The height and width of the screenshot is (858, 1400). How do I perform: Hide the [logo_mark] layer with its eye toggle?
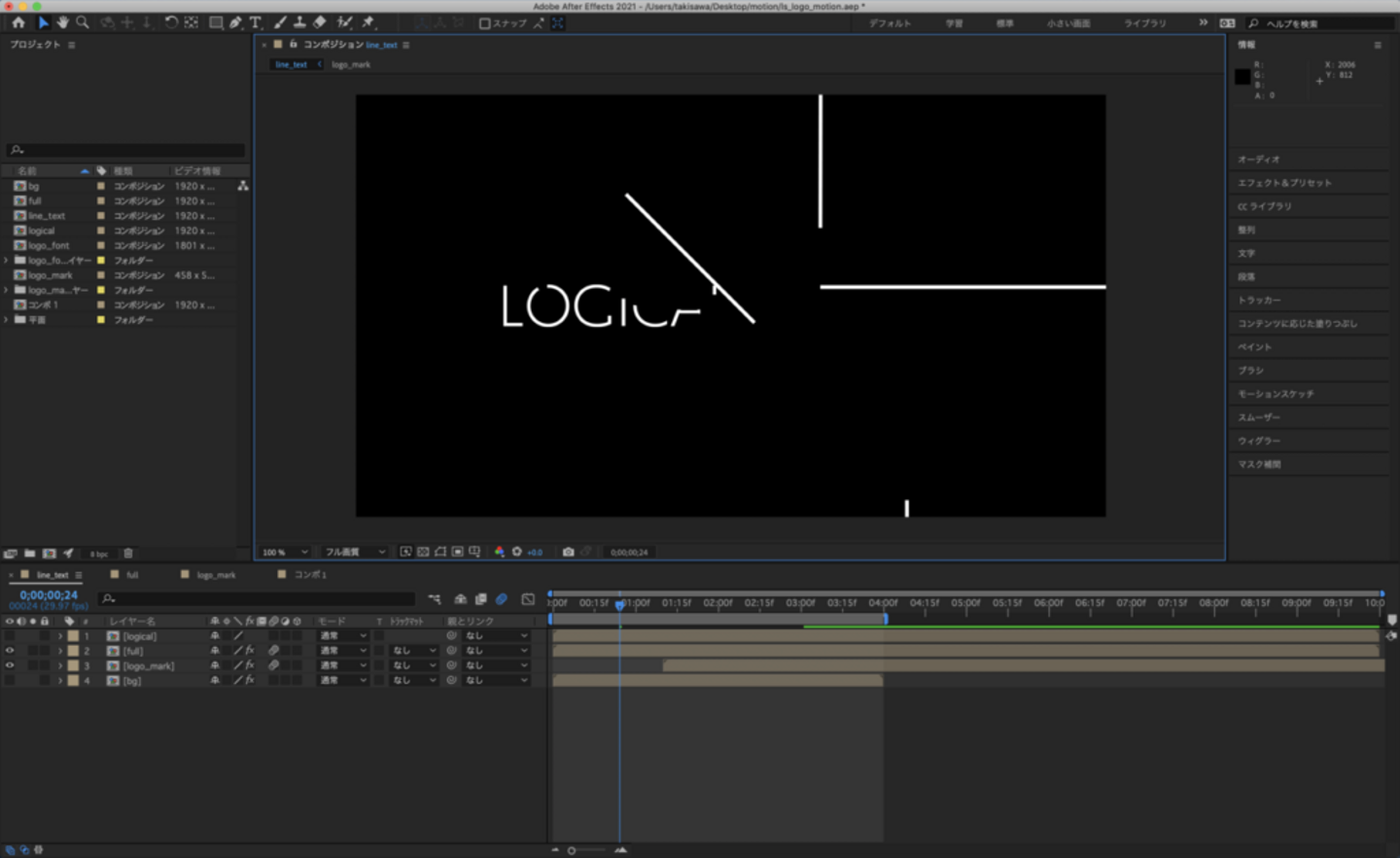pyautogui.click(x=10, y=665)
